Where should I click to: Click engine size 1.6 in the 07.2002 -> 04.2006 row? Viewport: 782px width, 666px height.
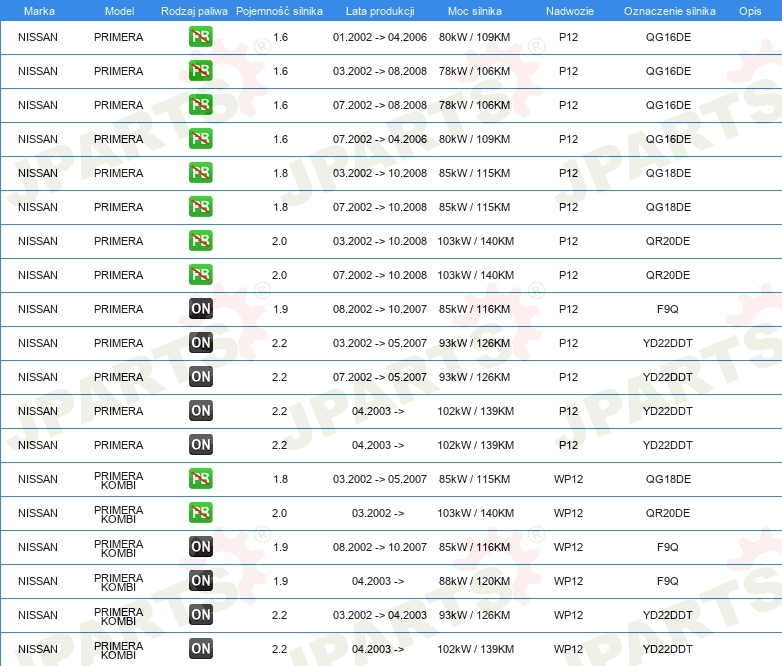pyautogui.click(x=280, y=139)
